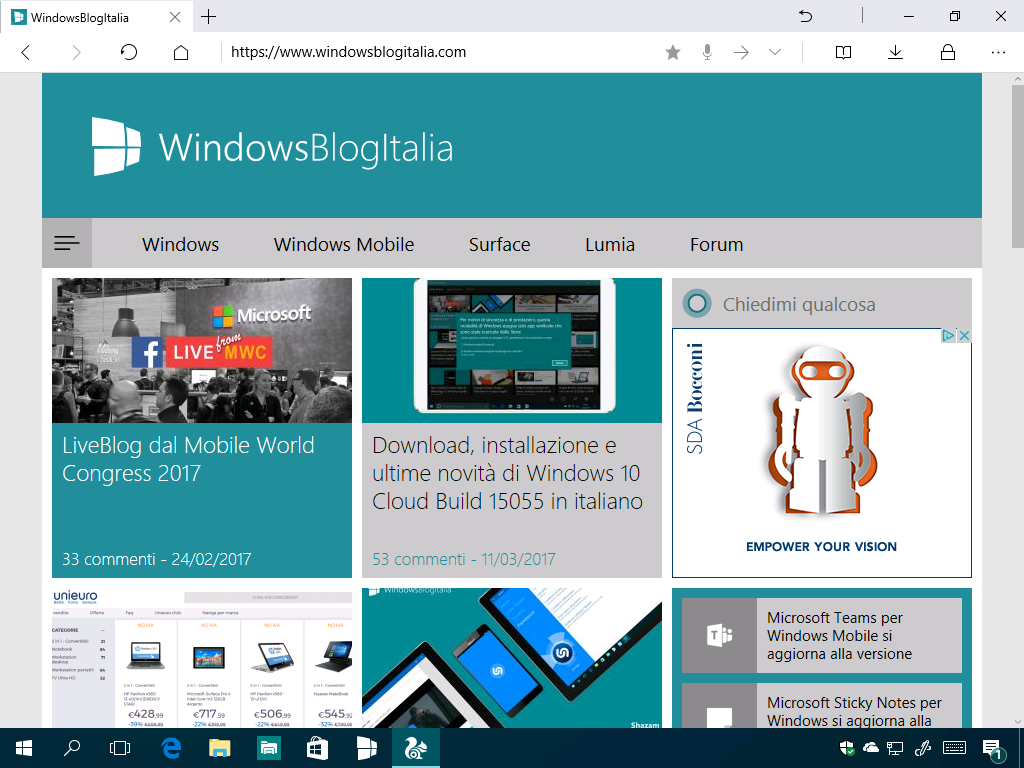Image resolution: width=1024 pixels, height=768 pixels.
Task: Go back using the toolbar back arrow
Action: coord(25,52)
